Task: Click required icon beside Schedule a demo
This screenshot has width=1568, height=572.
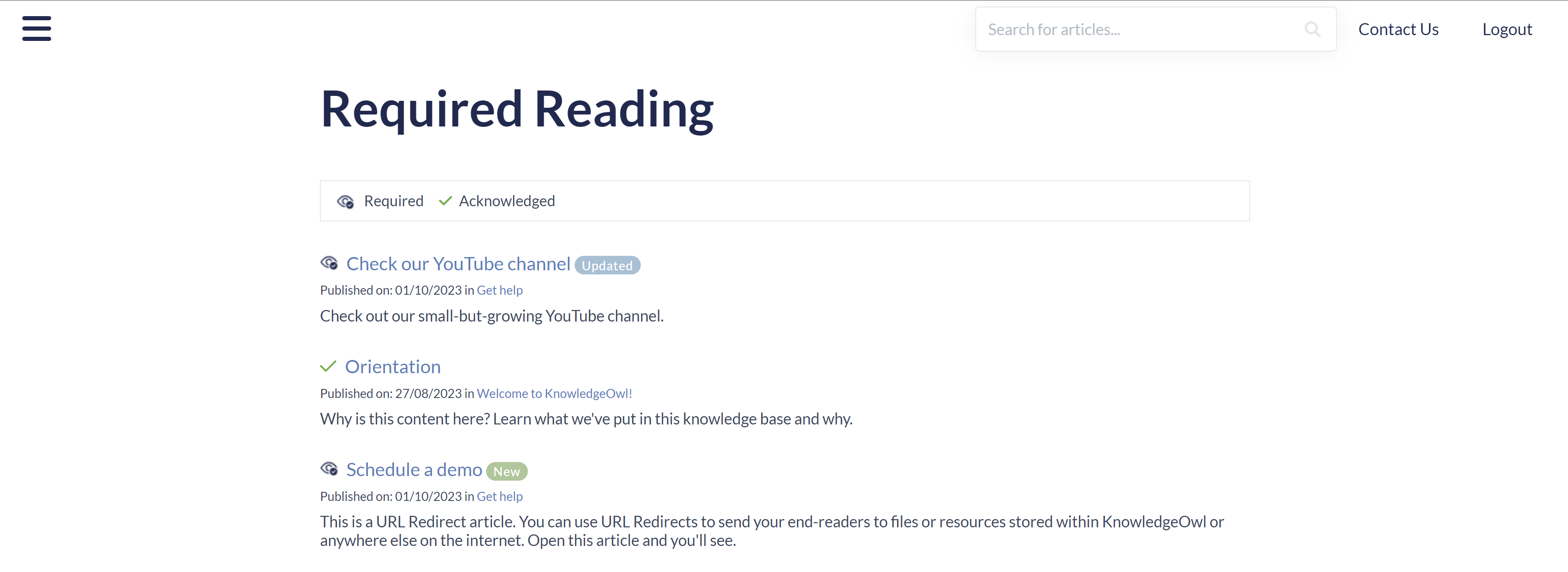Action: click(x=329, y=469)
